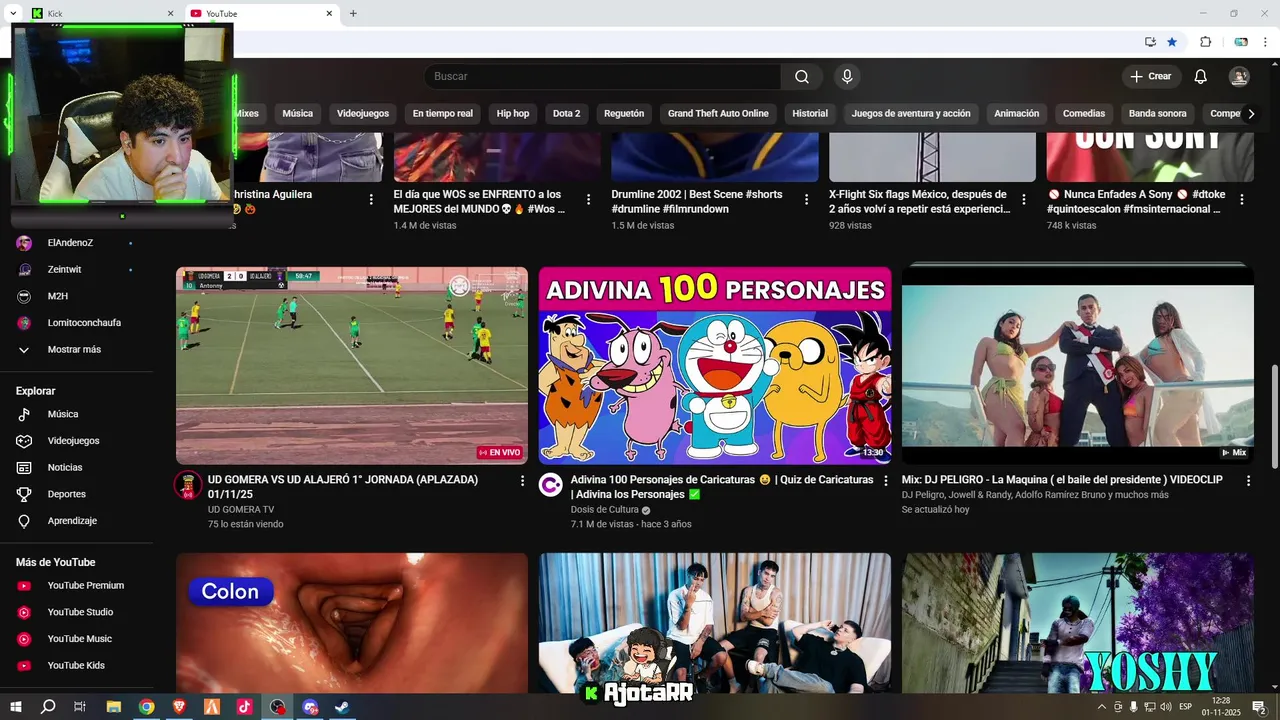The height and width of the screenshot is (720, 1280).
Task: Open the UD GOMERA TV channel link
Action: tap(241, 510)
